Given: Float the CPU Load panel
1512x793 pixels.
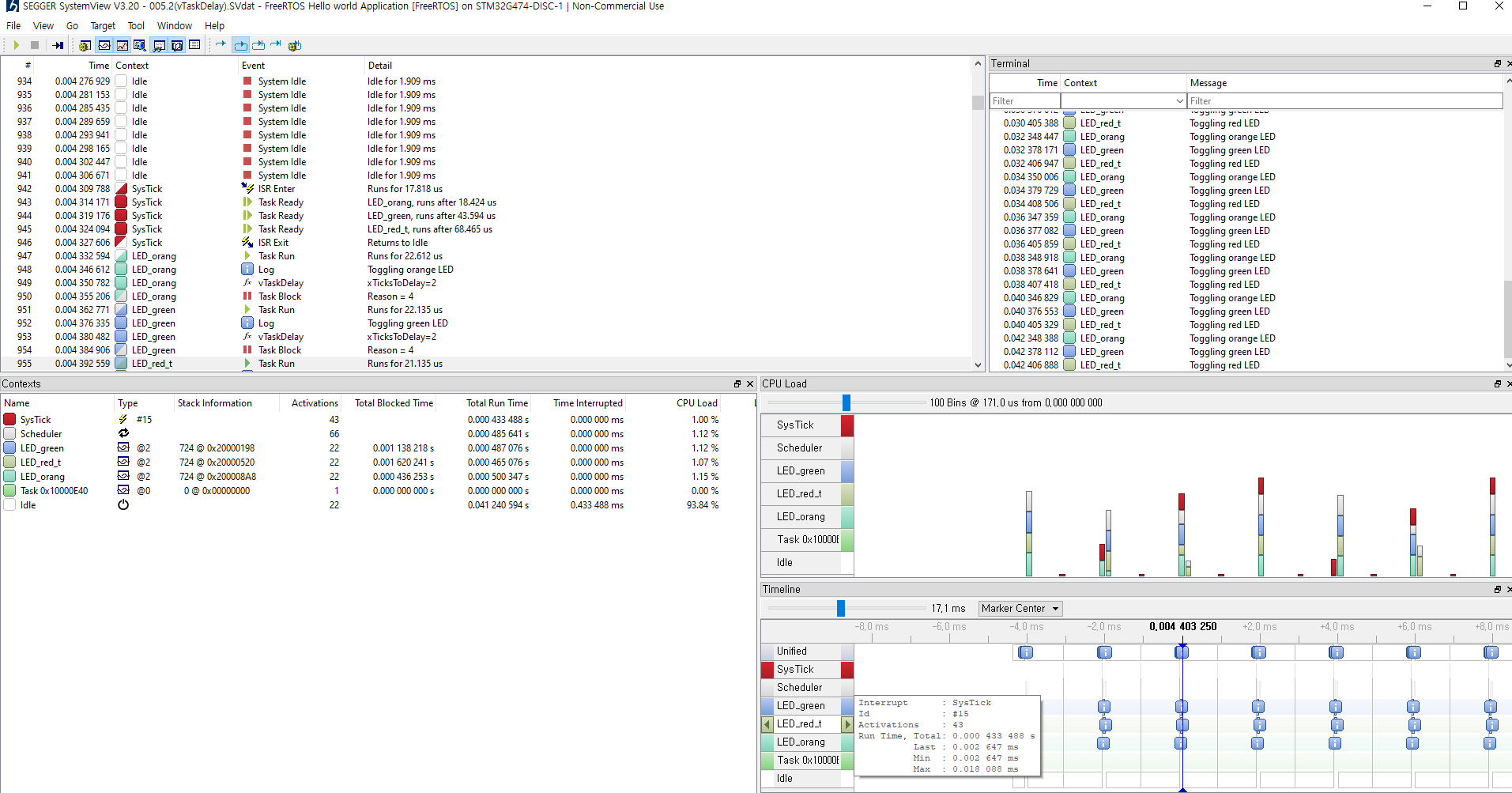Looking at the screenshot, I should coord(1497,383).
